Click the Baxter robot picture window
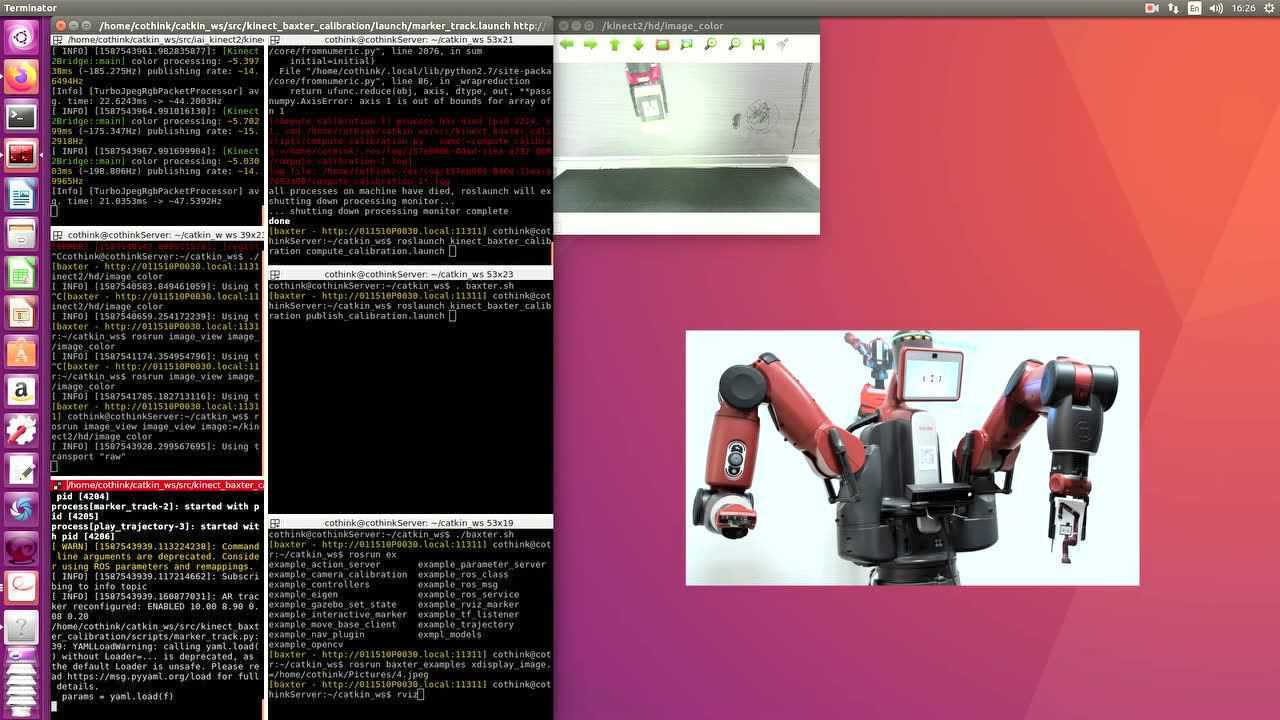This screenshot has height=720, width=1280. point(912,458)
